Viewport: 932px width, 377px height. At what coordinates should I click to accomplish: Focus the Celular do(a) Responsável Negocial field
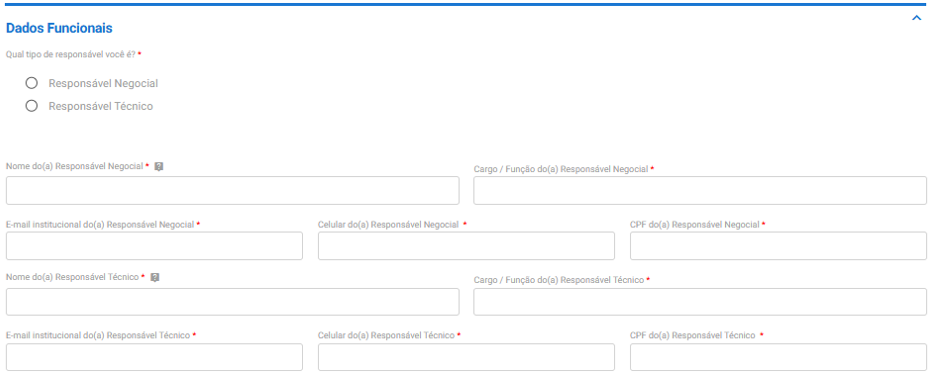[x=466, y=246]
